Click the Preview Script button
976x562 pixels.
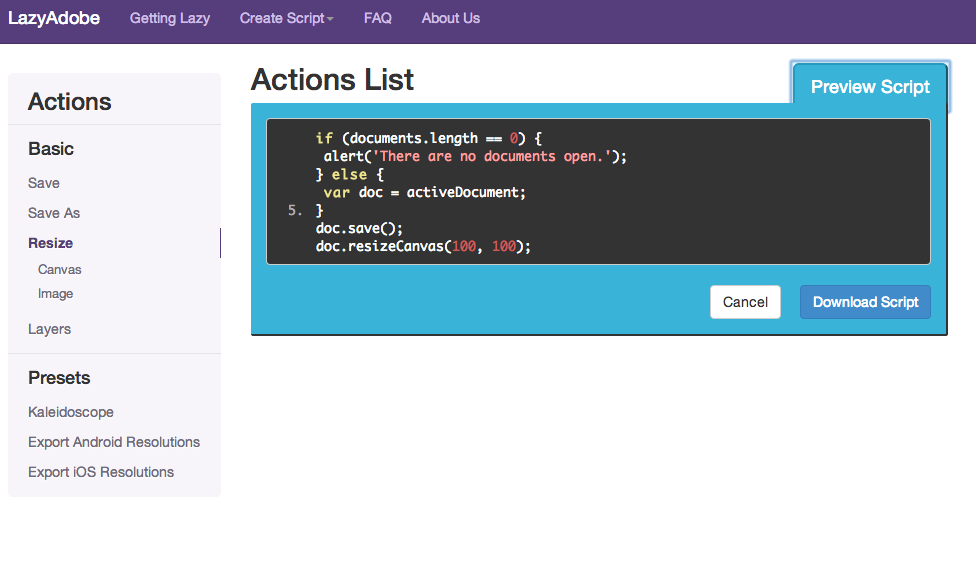(x=870, y=87)
